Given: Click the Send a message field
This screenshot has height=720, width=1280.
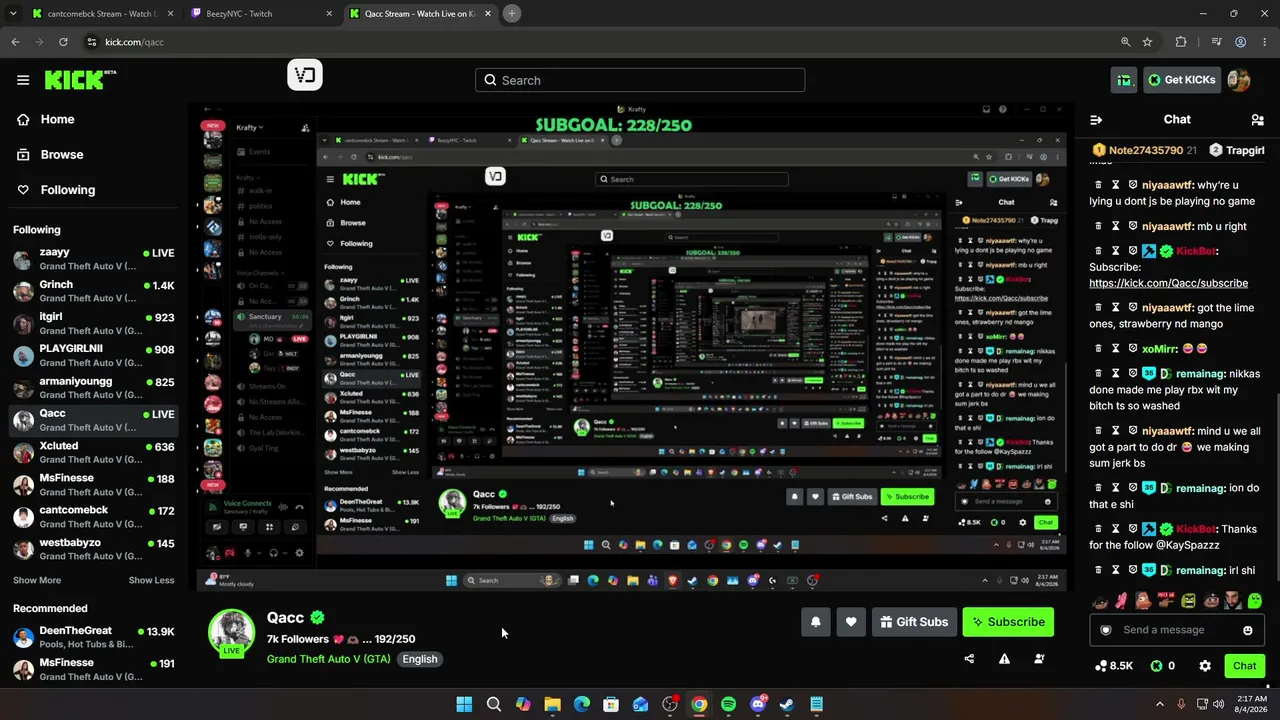Looking at the screenshot, I should pyautogui.click(x=1175, y=630).
